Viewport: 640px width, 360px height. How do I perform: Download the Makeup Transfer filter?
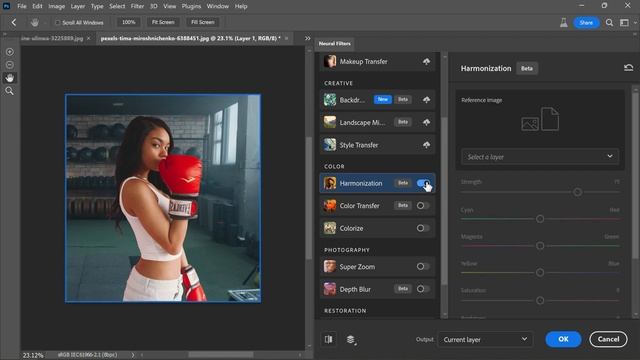[x=426, y=62]
